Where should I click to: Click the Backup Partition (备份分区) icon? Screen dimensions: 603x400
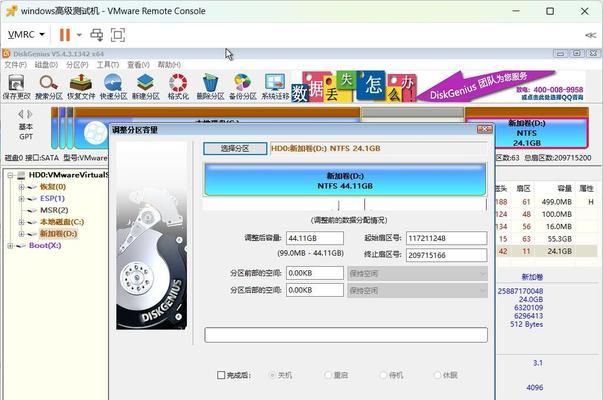point(243,87)
